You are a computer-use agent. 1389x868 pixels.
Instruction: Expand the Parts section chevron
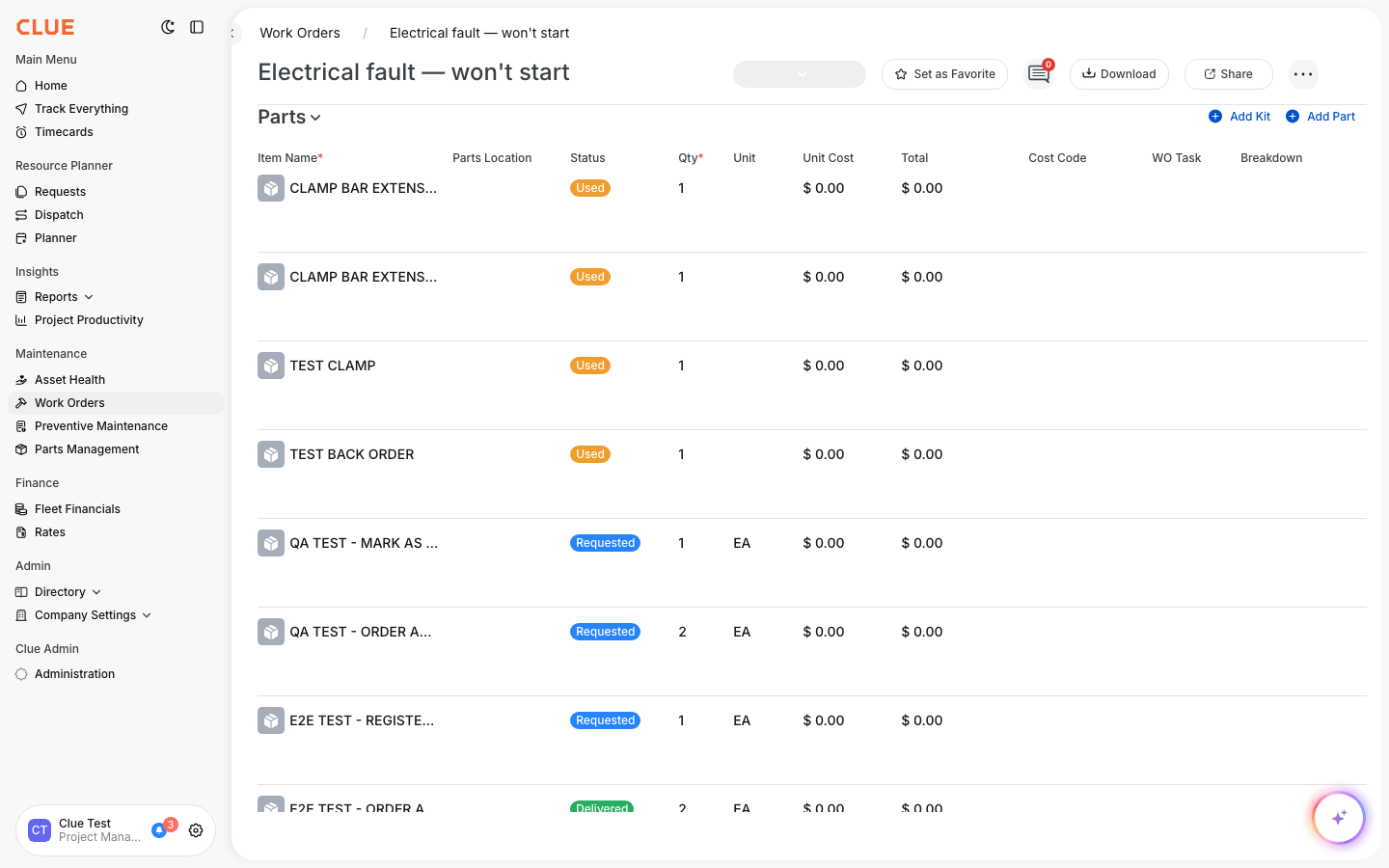(x=315, y=117)
